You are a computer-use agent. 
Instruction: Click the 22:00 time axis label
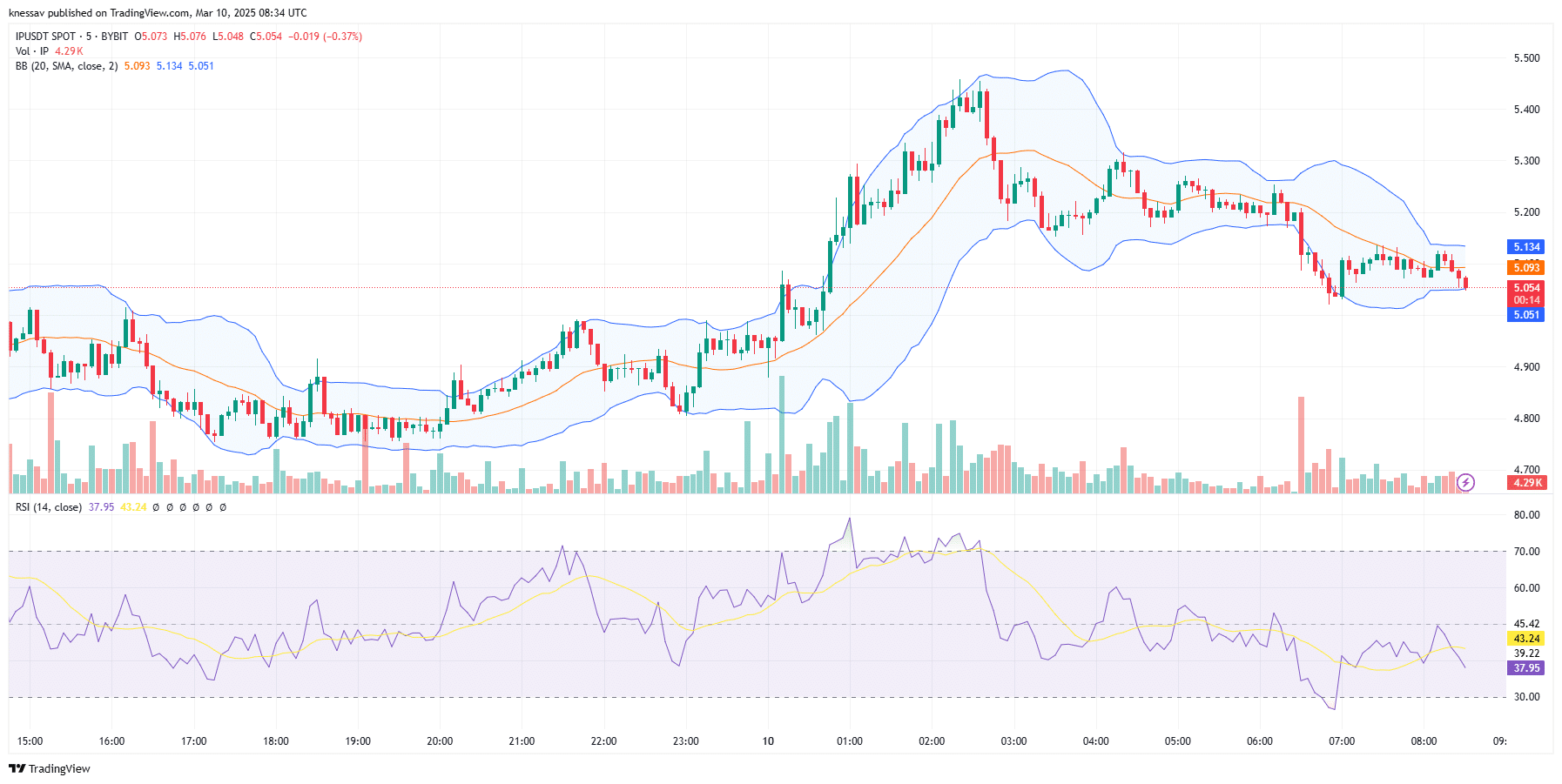pyautogui.click(x=603, y=741)
